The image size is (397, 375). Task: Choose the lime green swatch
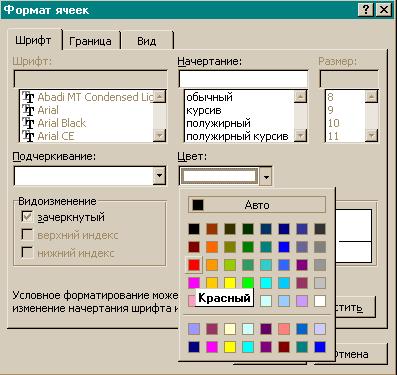[230, 265]
